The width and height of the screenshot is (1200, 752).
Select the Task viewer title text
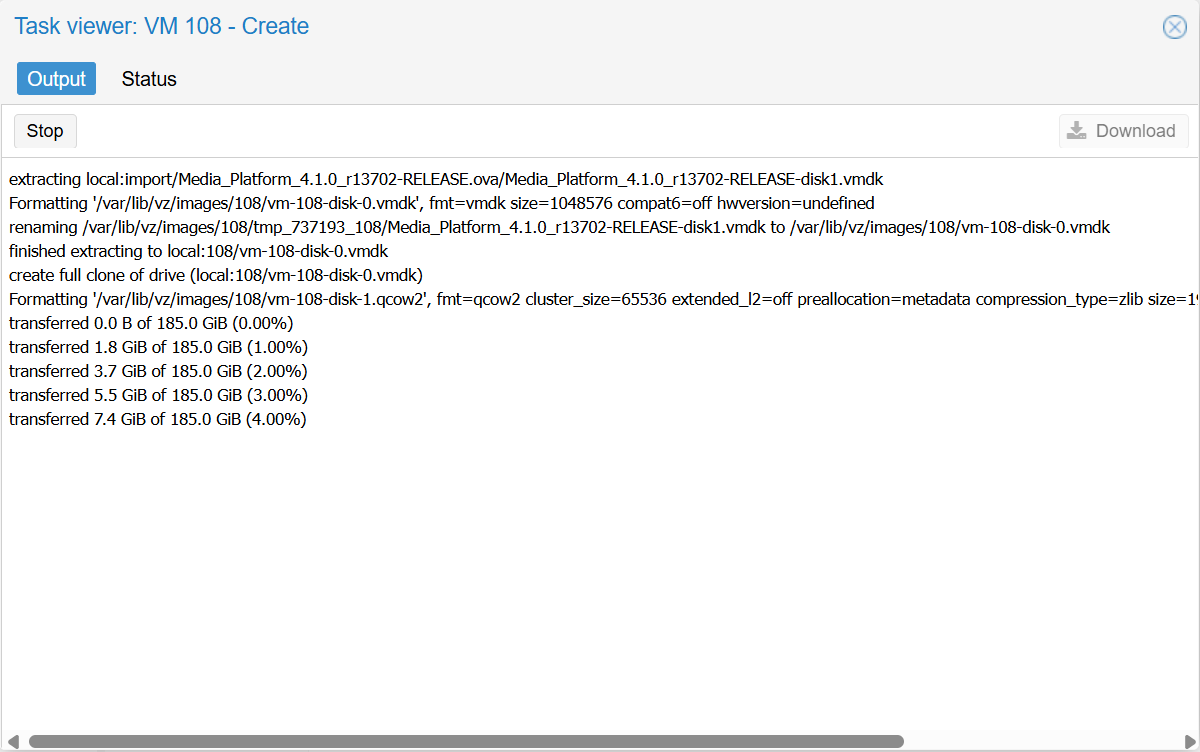pyautogui.click(x=160, y=27)
